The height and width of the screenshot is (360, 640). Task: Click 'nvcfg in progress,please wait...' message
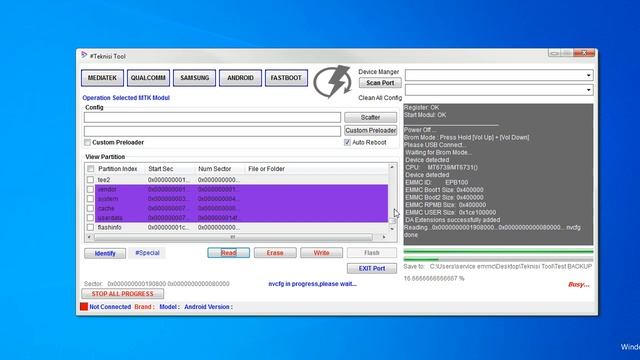(312, 284)
